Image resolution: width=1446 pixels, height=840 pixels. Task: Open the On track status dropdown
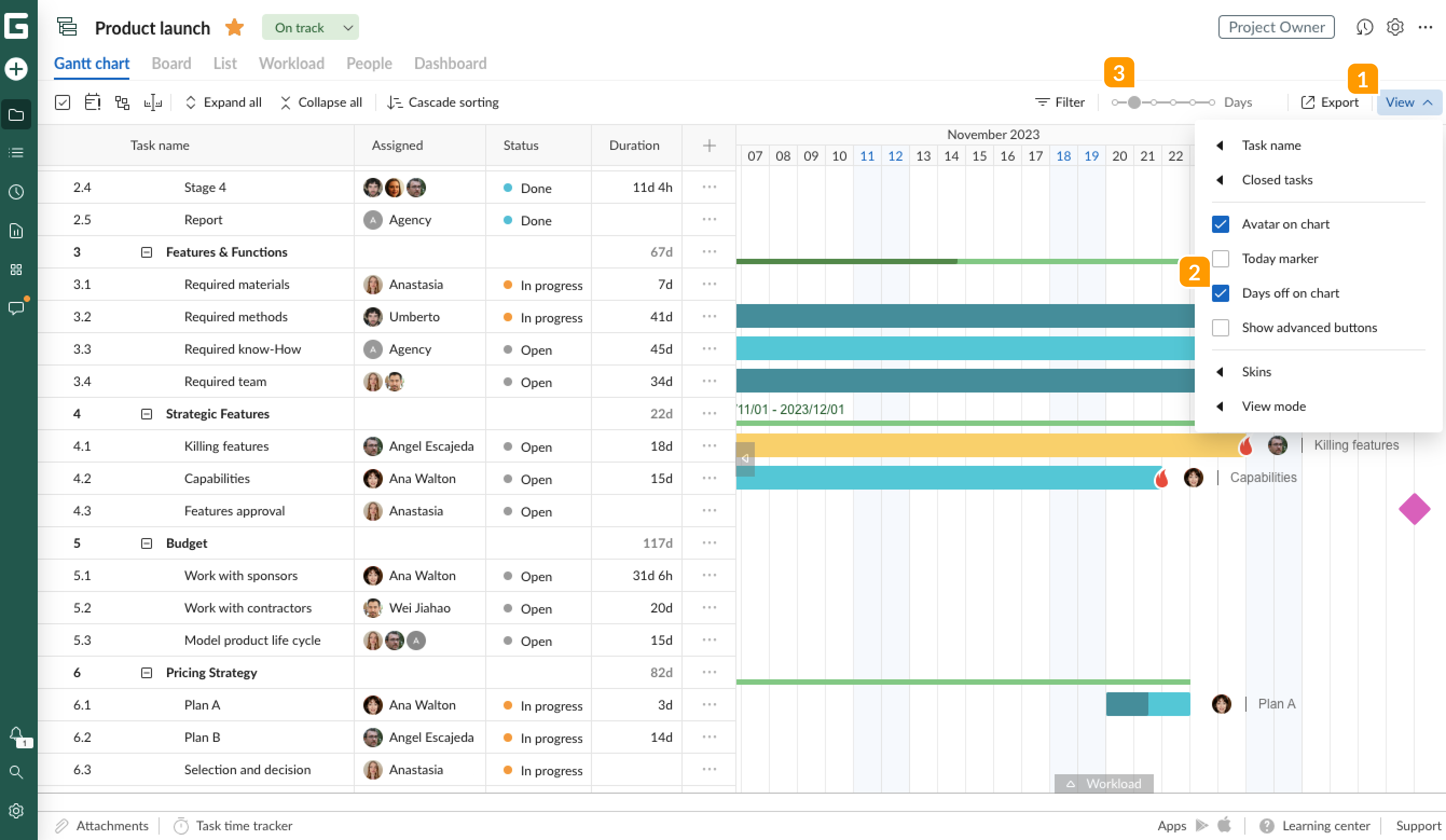[x=310, y=27]
